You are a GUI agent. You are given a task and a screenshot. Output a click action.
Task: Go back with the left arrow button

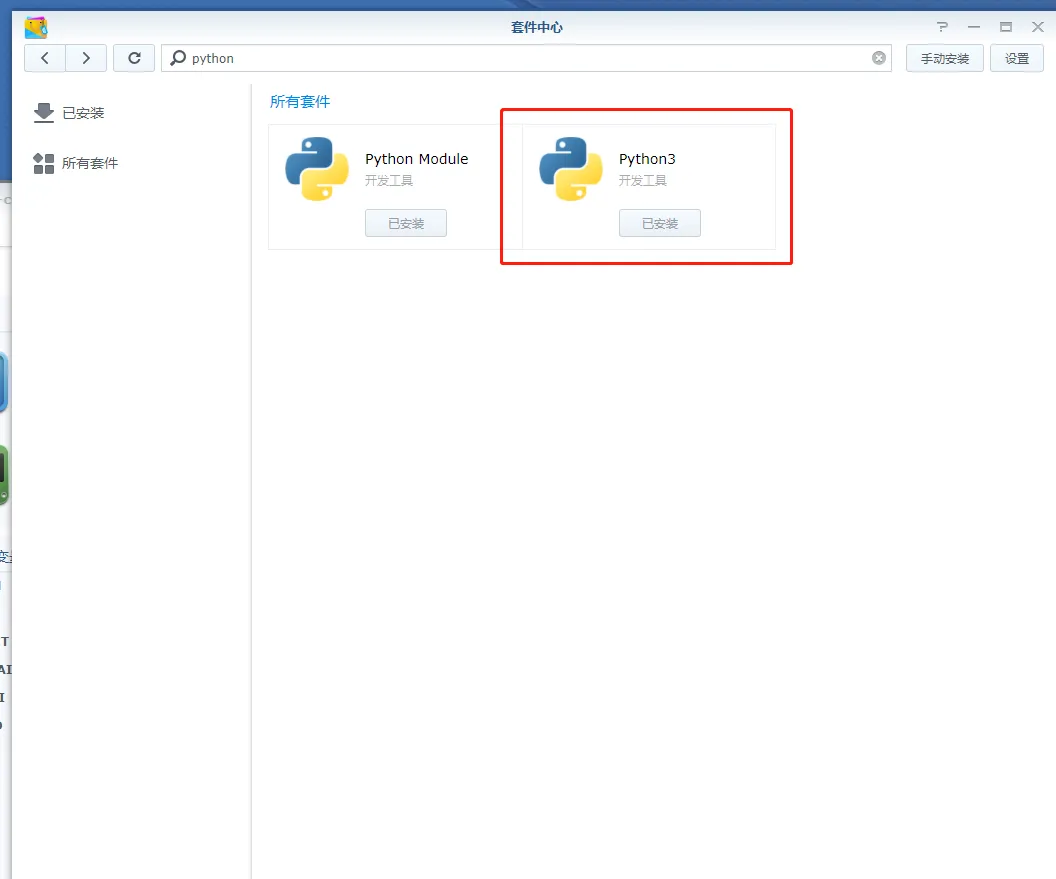(x=45, y=59)
